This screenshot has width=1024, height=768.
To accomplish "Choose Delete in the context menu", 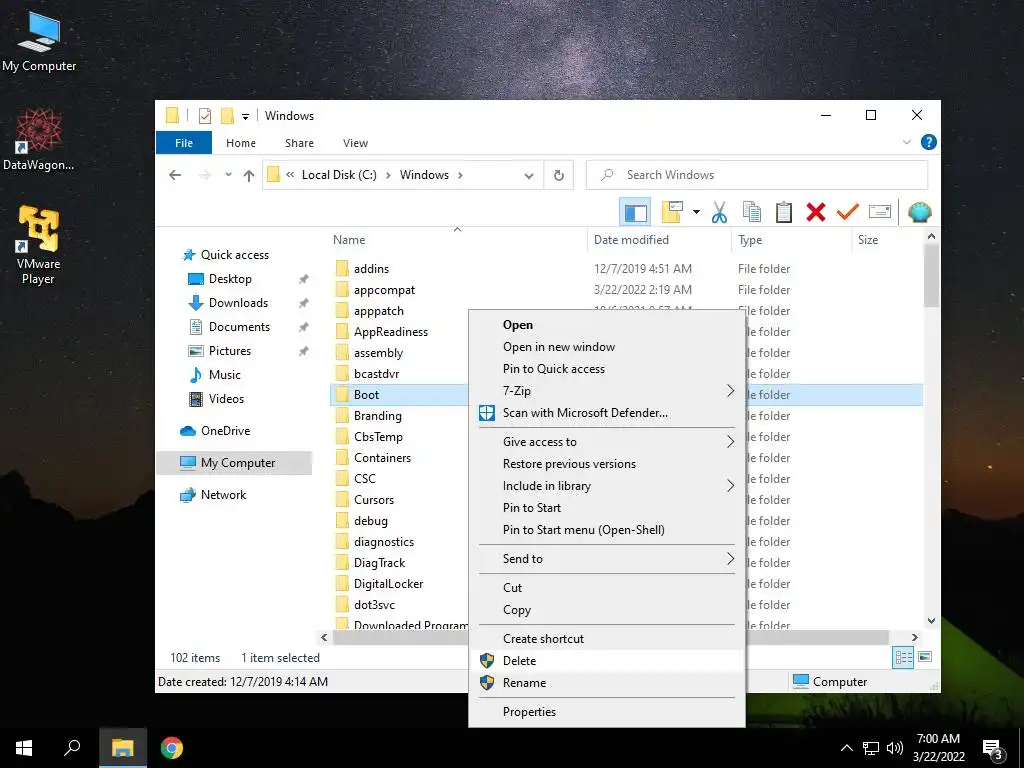I will coord(606,661).
